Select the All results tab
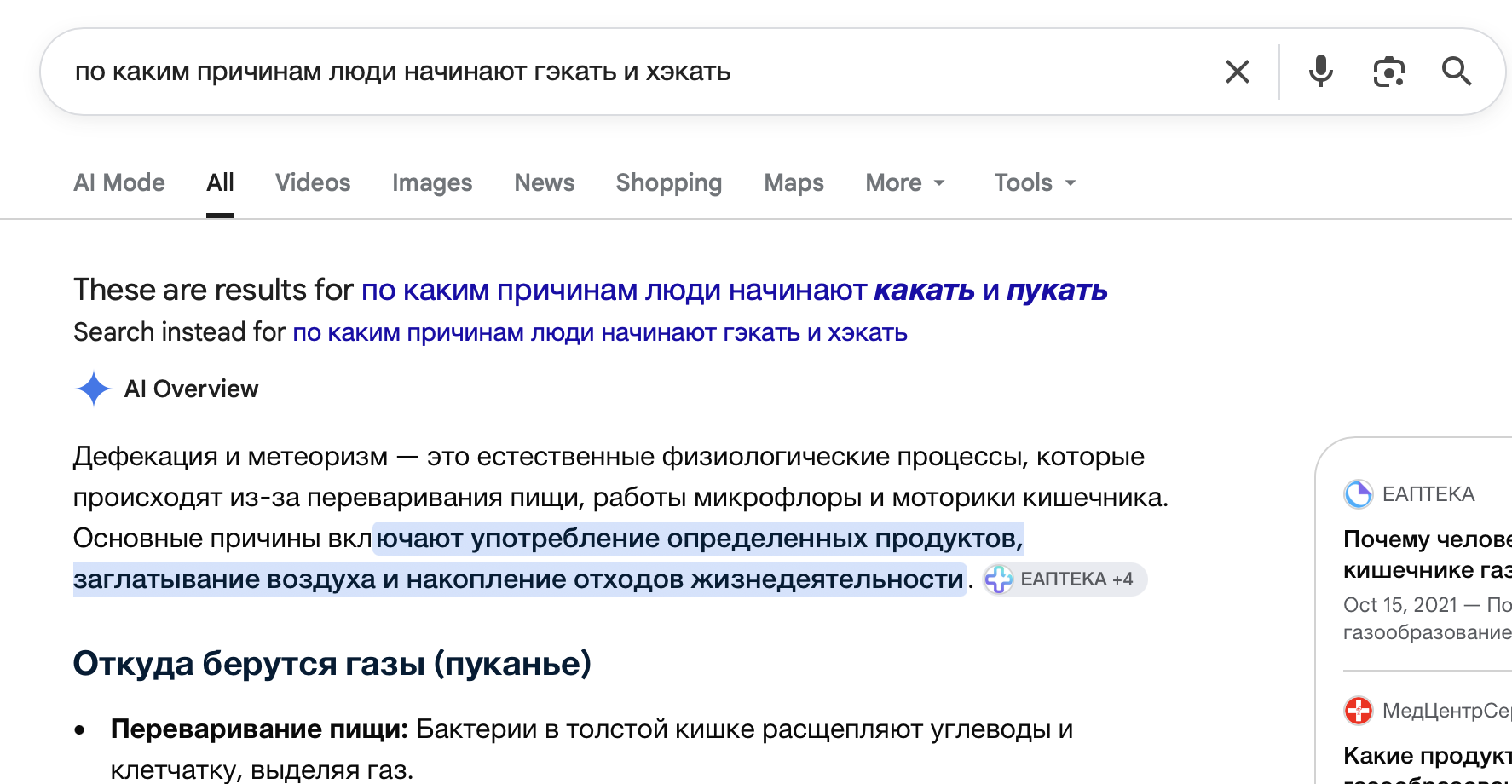 point(220,182)
